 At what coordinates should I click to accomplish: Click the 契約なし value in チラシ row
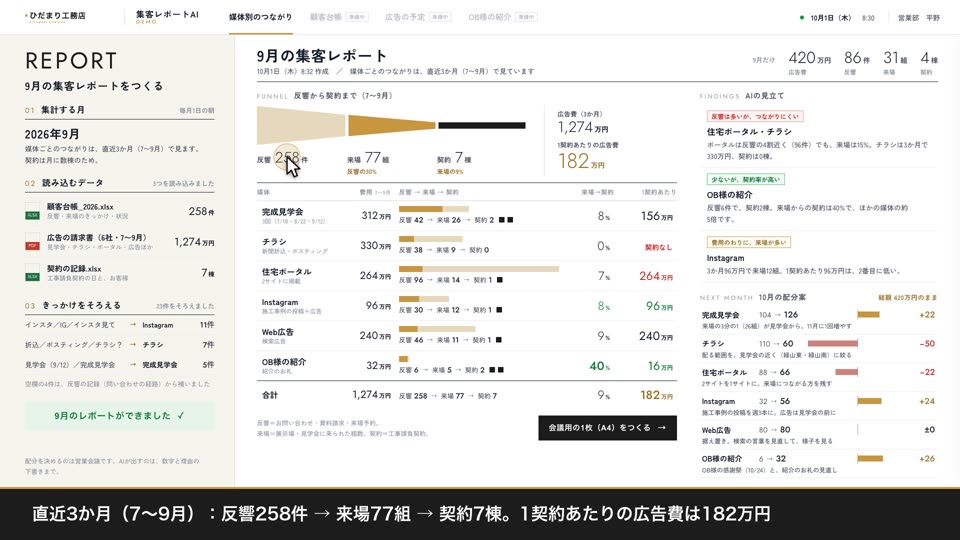tap(658, 247)
